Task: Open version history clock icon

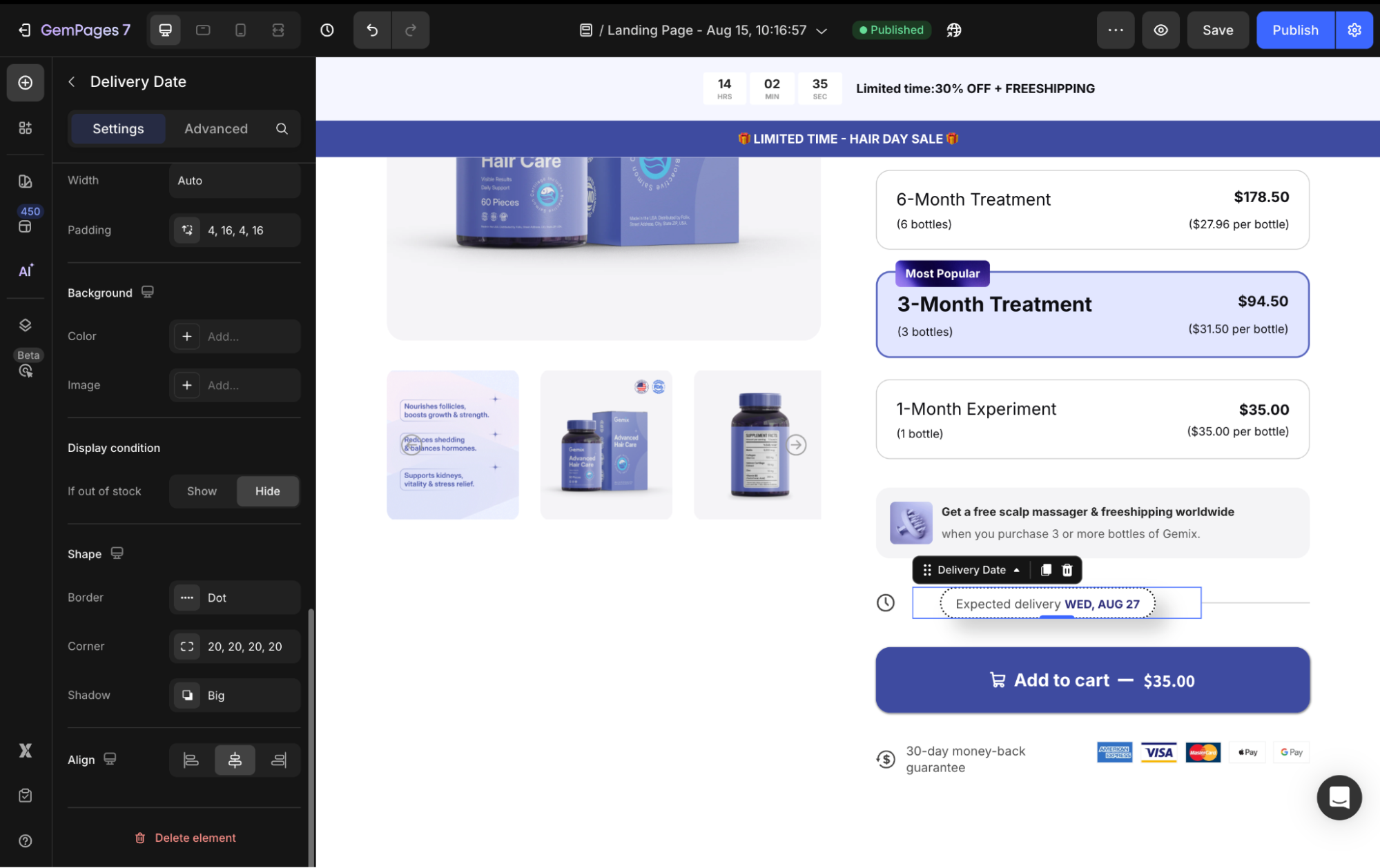Action: coord(327,30)
